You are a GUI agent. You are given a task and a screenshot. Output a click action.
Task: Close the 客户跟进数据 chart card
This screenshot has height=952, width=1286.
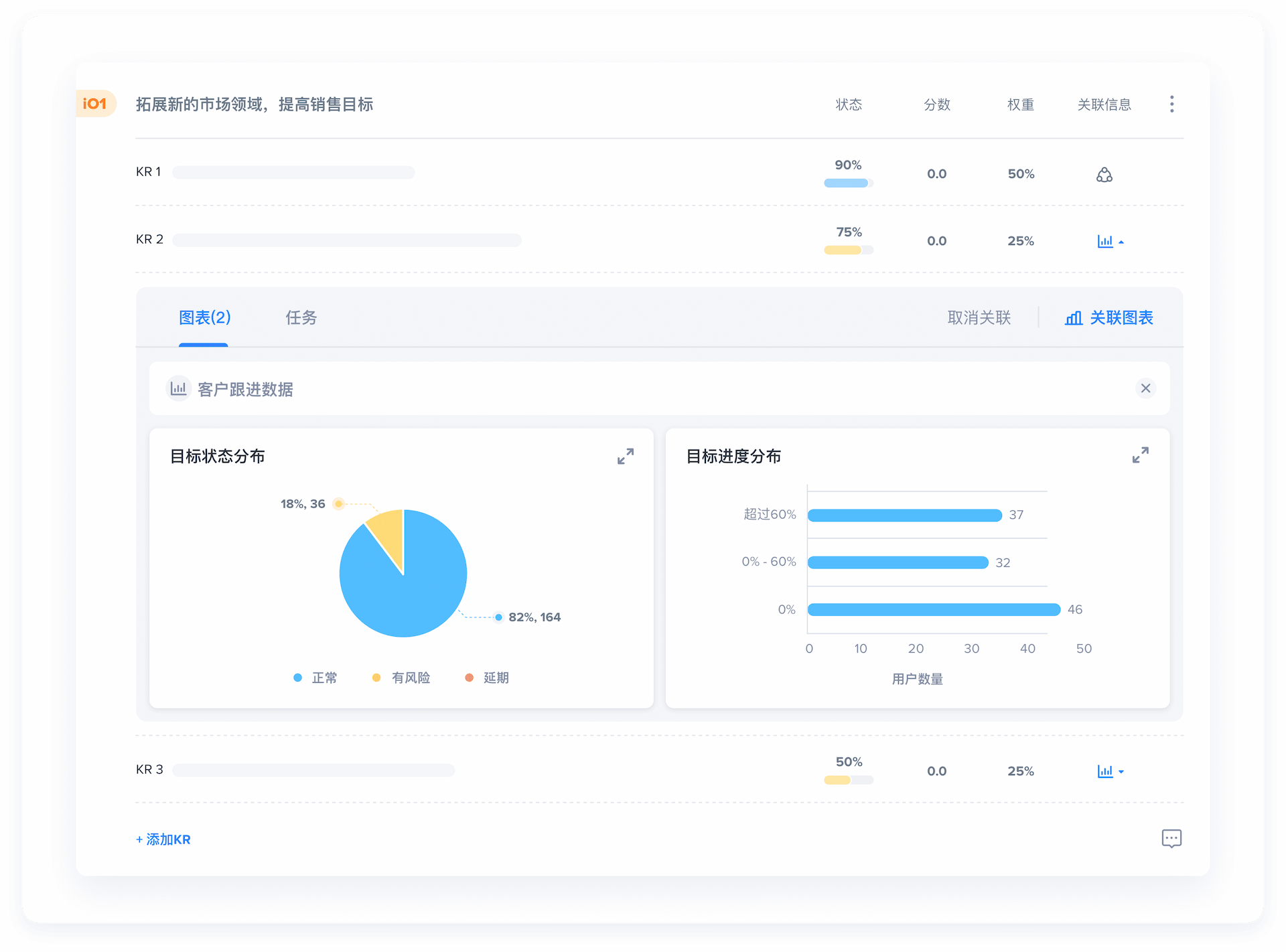(x=1145, y=388)
